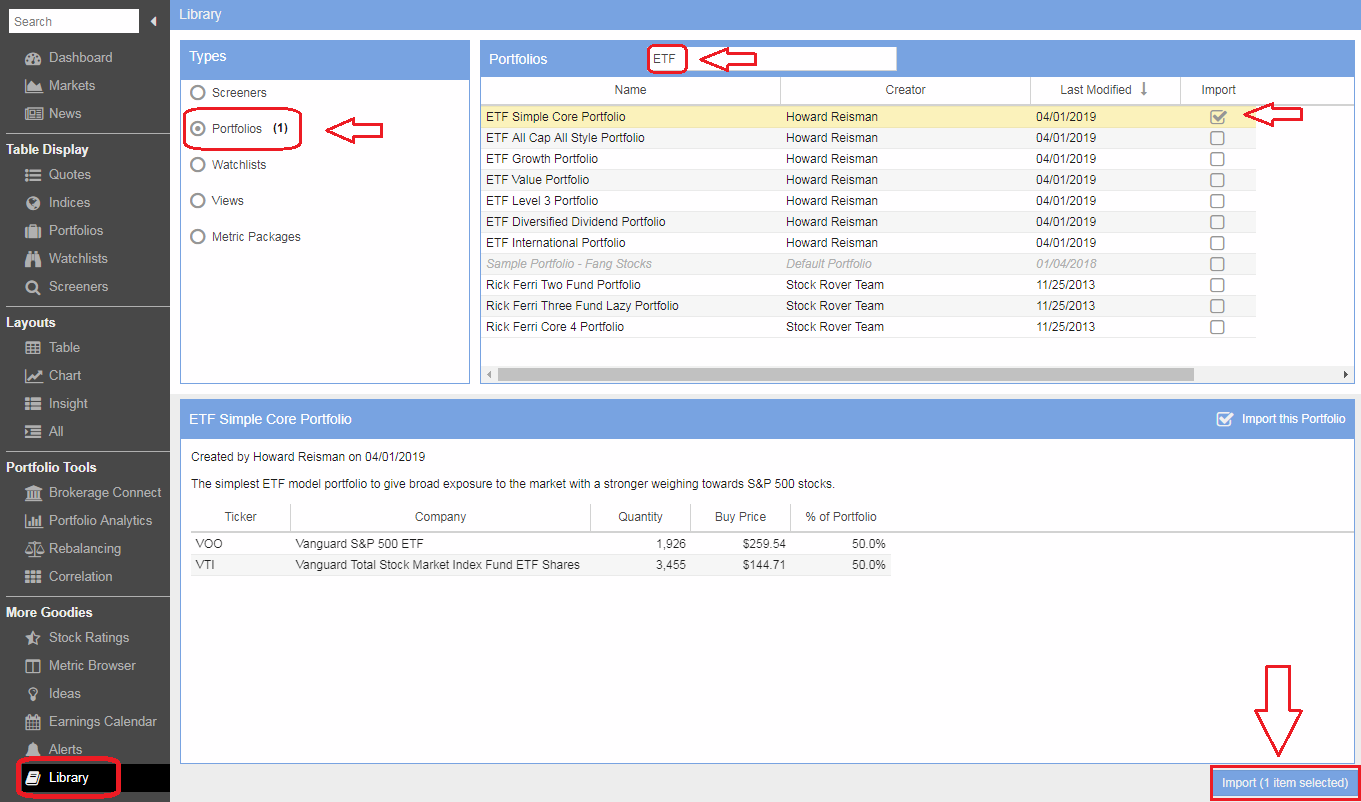This screenshot has height=802, width=1361.
Task: Click the scrollbar's right arrow in portfolios table
Action: 1346,374
